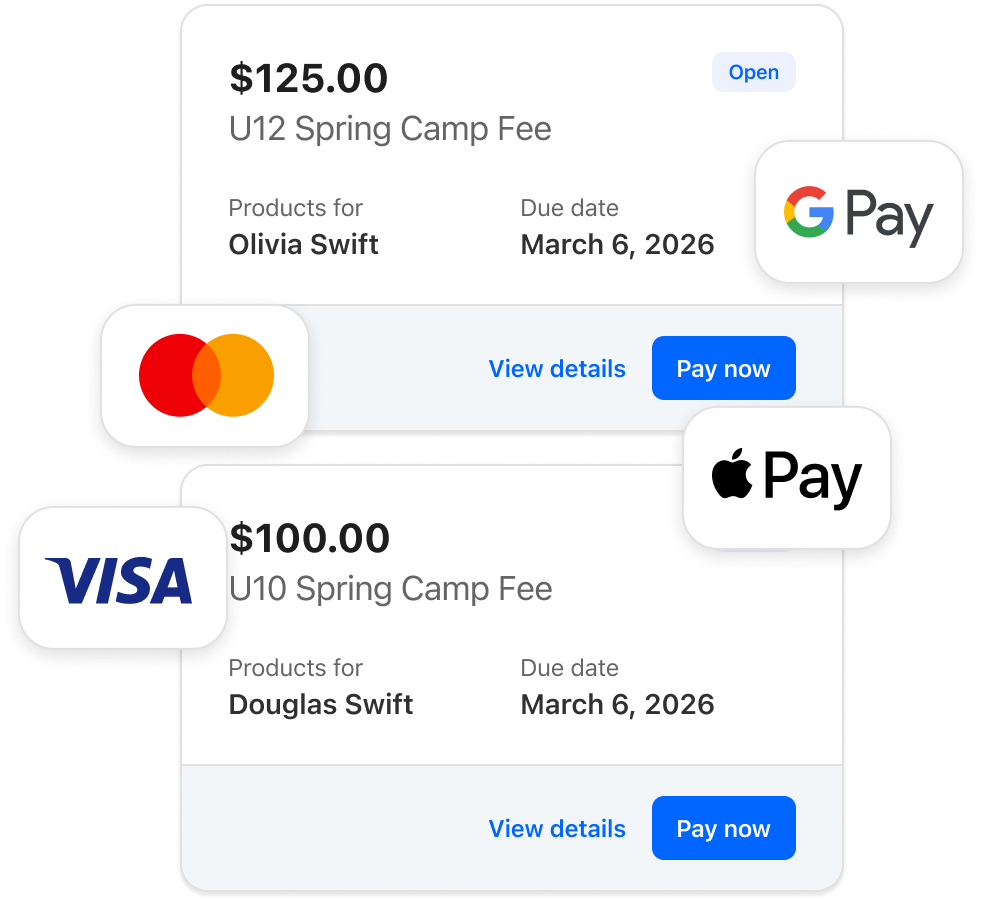982x900 pixels.
Task: Click the black Apple logo symbol
Action: [731, 473]
